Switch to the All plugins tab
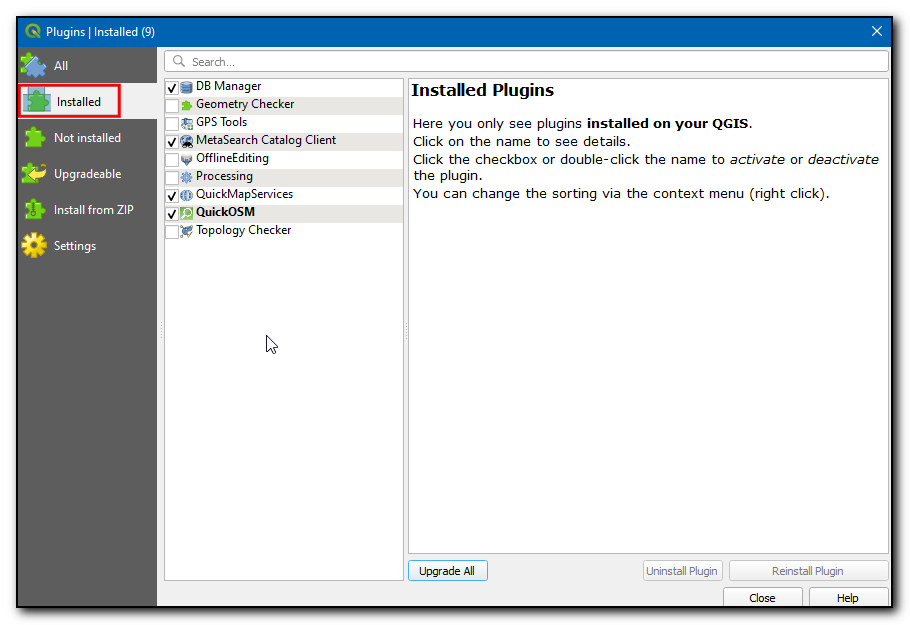The width and height of the screenshot is (910, 625). point(60,66)
